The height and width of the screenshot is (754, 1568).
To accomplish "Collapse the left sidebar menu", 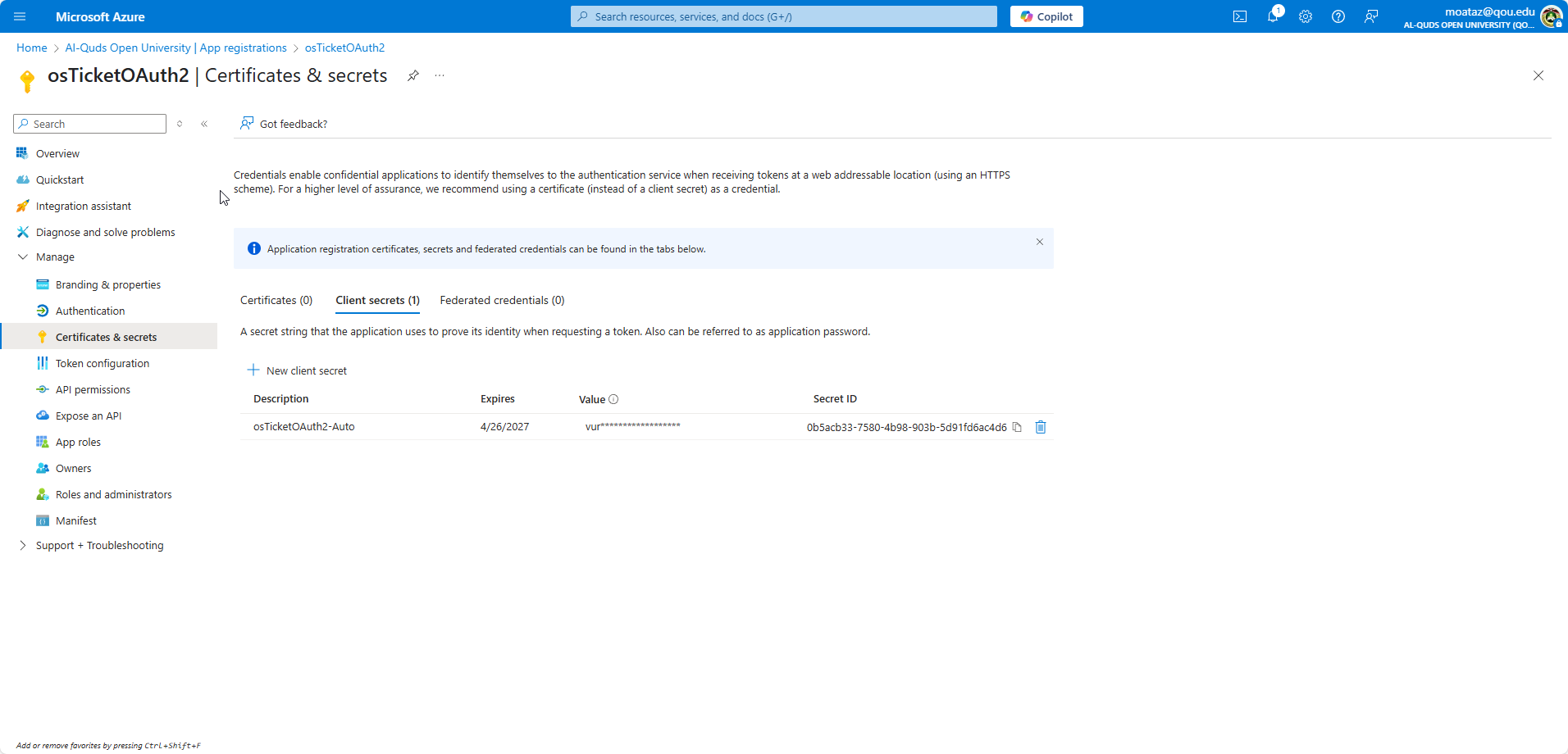I will 204,124.
